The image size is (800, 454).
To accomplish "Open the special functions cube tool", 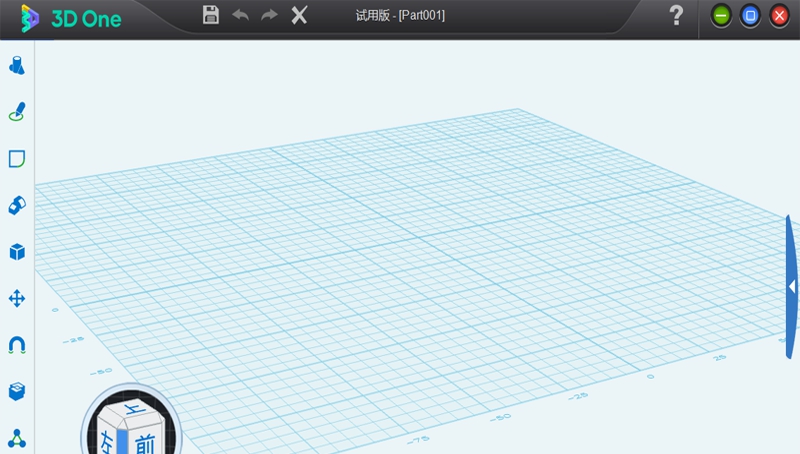I will click(x=17, y=251).
